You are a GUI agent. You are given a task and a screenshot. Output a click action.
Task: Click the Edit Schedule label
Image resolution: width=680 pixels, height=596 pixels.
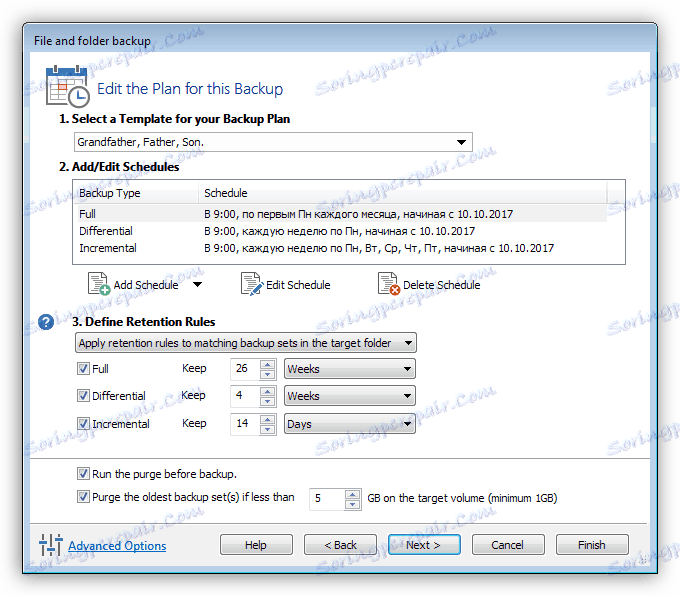[298, 285]
